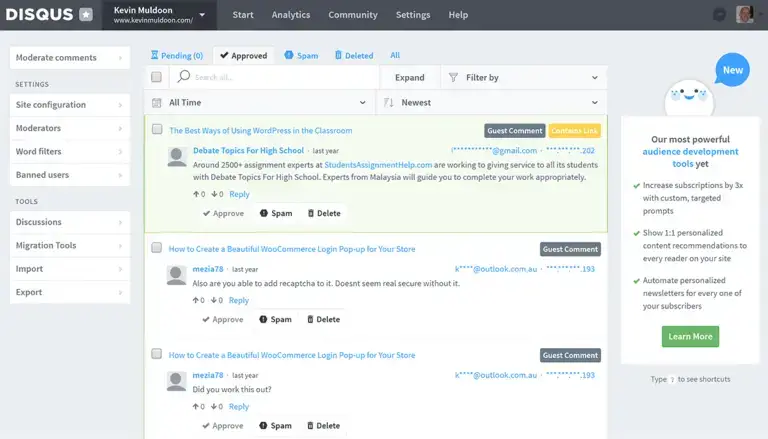Click the Expand comments button

[410, 77]
